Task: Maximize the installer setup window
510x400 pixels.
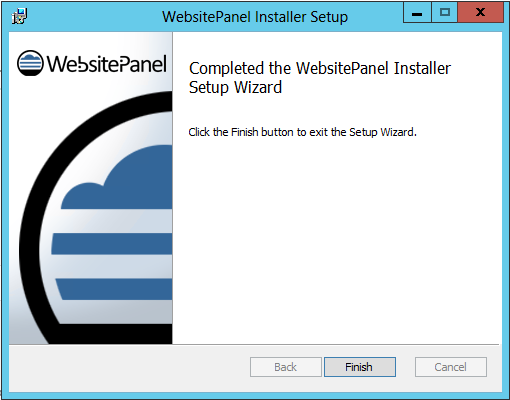Action: [445, 13]
